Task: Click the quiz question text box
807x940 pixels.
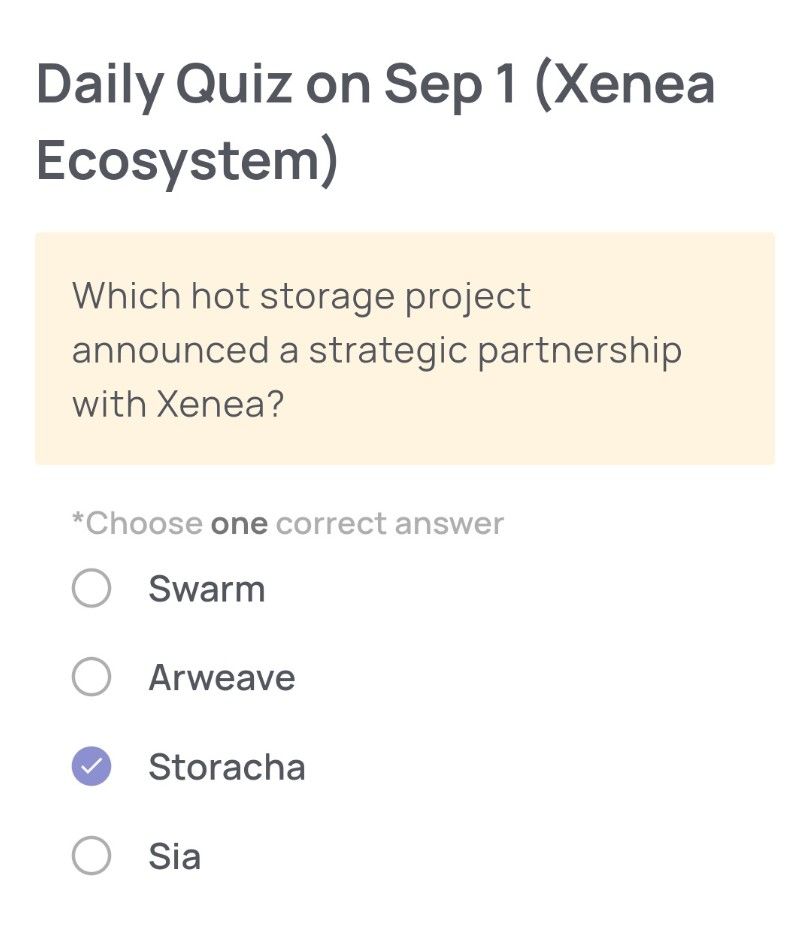Action: (403, 347)
